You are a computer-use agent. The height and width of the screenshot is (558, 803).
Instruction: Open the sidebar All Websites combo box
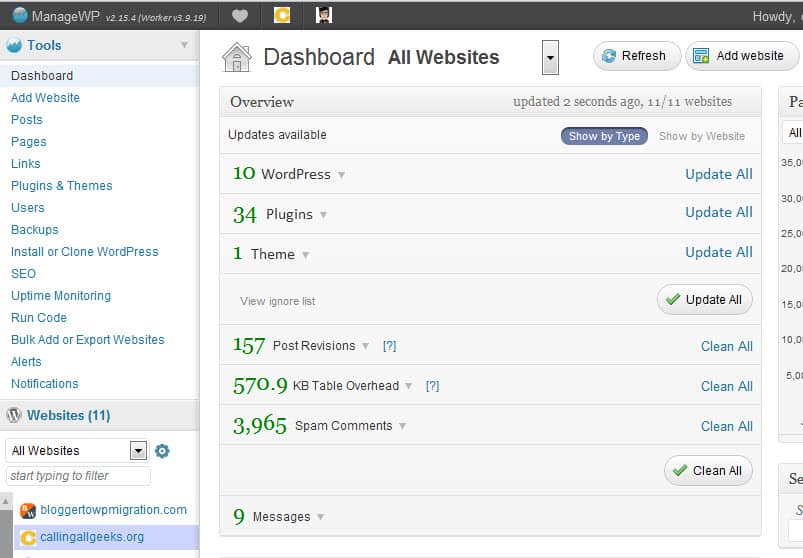[x=77, y=450]
